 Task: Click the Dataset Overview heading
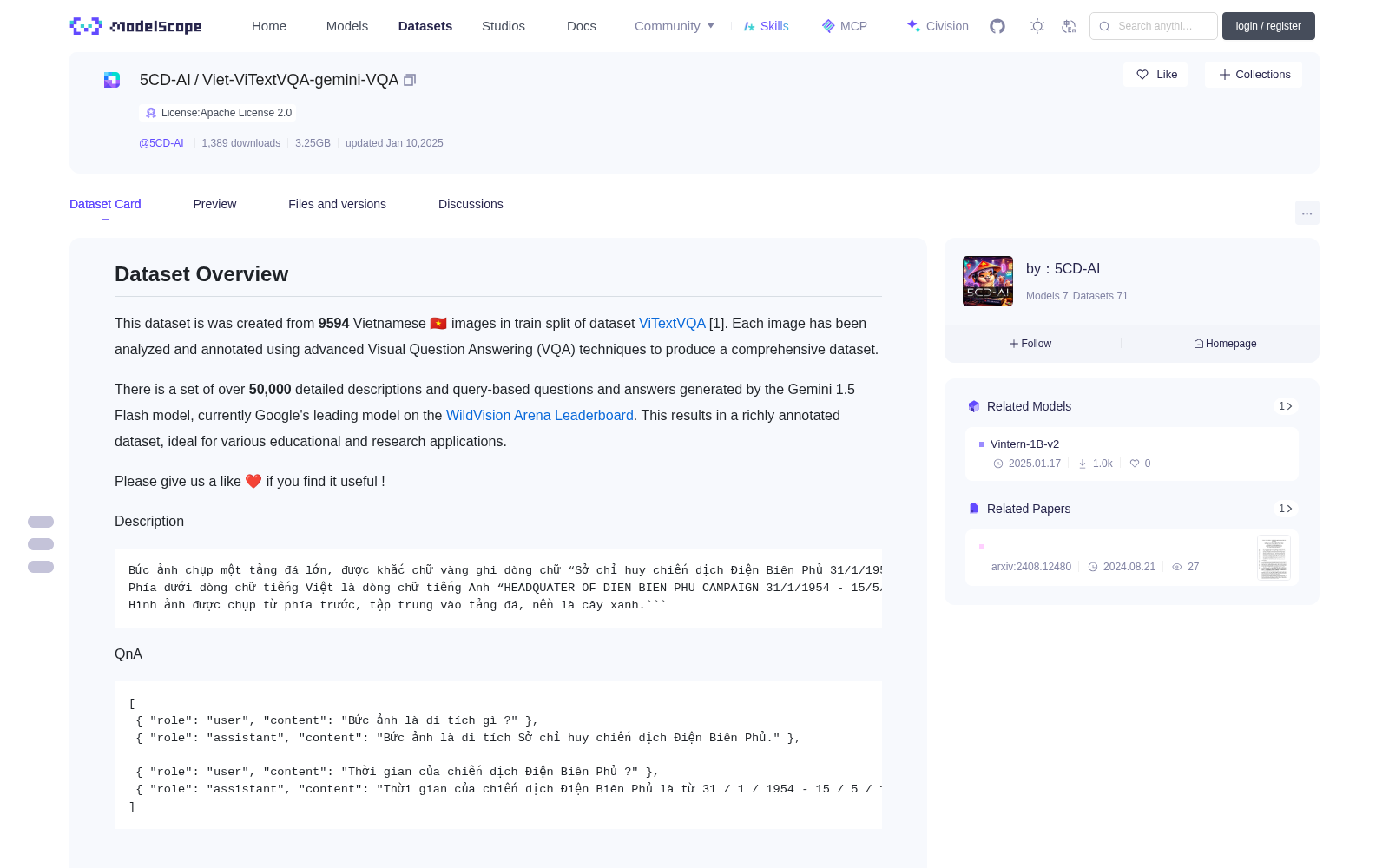(x=201, y=274)
